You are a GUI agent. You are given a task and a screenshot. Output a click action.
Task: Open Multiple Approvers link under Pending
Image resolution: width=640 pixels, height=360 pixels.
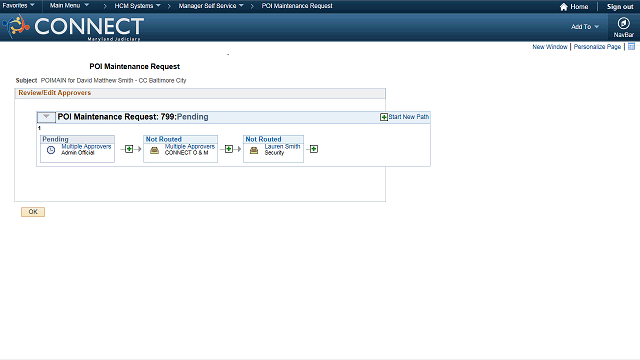tap(86, 146)
